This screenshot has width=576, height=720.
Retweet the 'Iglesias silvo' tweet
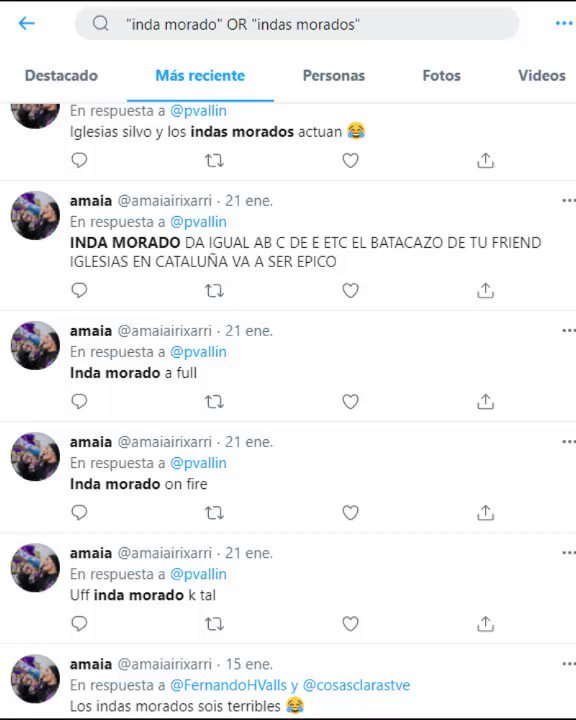(x=214, y=160)
